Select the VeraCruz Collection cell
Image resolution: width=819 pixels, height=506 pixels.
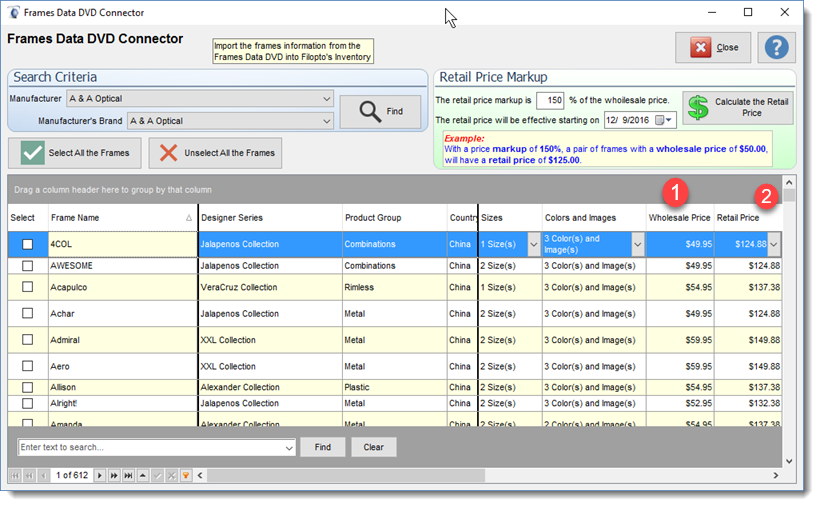[x=270, y=287]
